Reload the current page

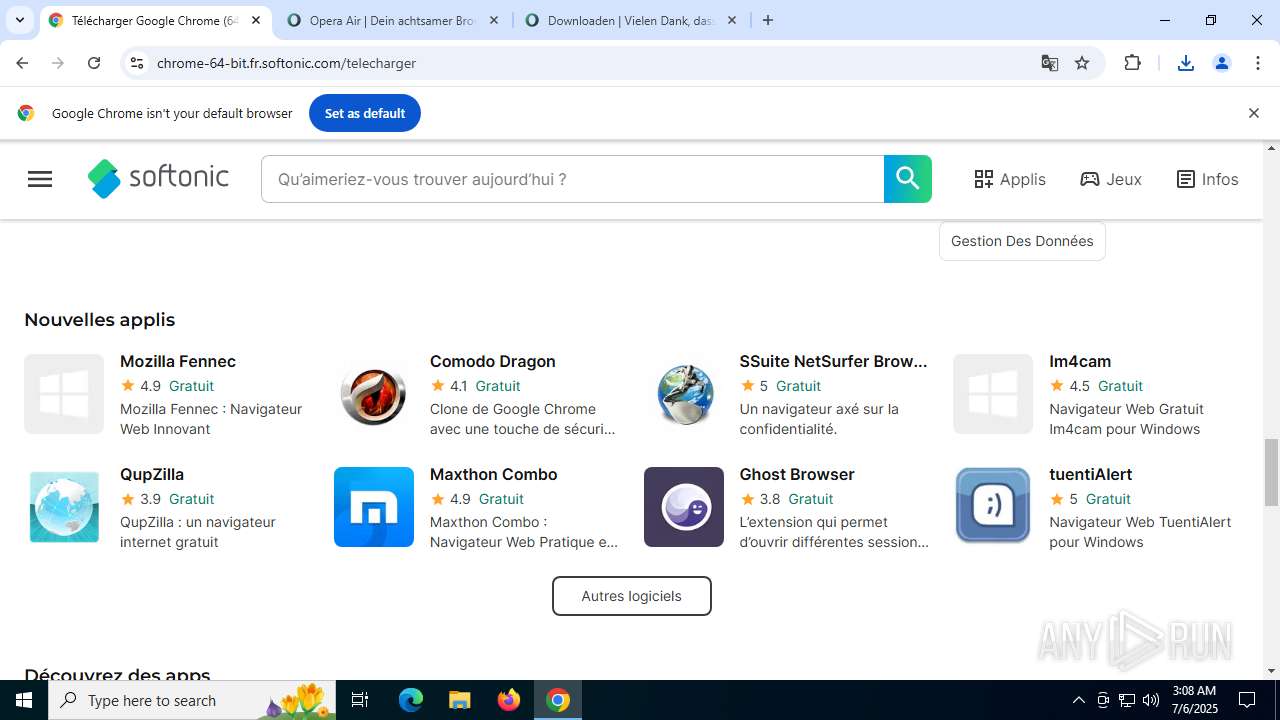tap(94, 63)
